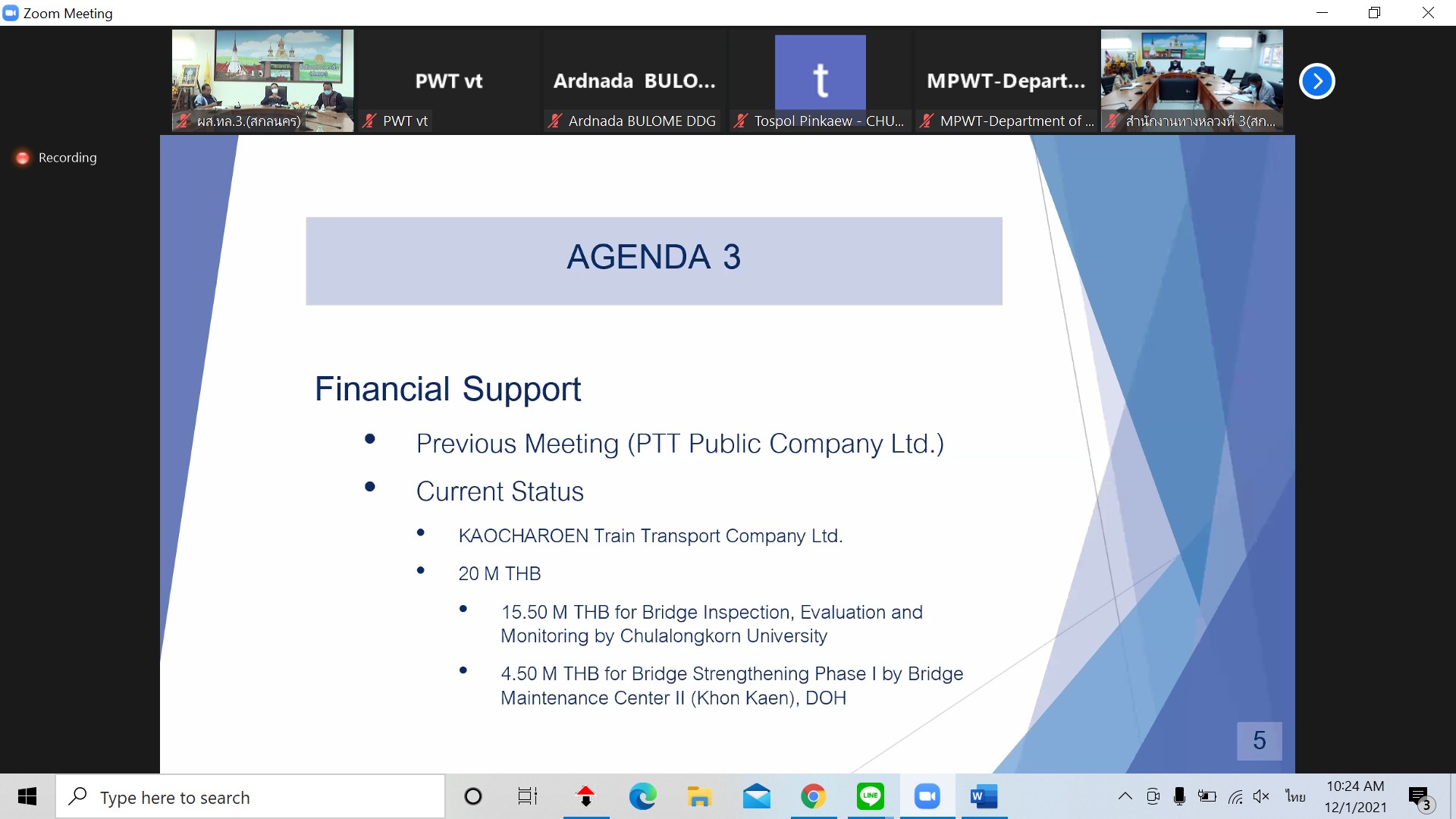
Task: Open the Windows Start menu
Action: (27, 797)
